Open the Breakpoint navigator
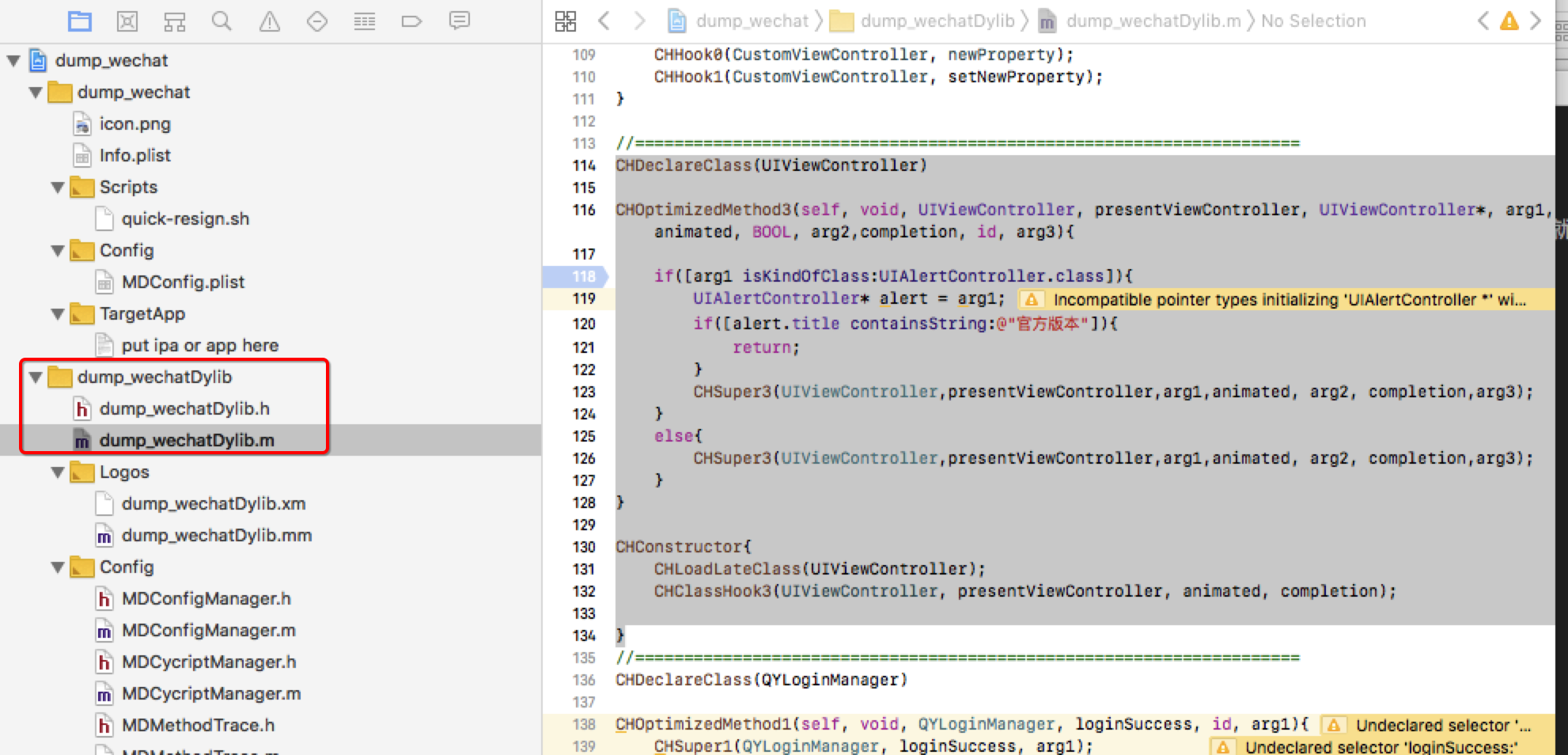This screenshot has height=755, width=1568. coord(412,21)
